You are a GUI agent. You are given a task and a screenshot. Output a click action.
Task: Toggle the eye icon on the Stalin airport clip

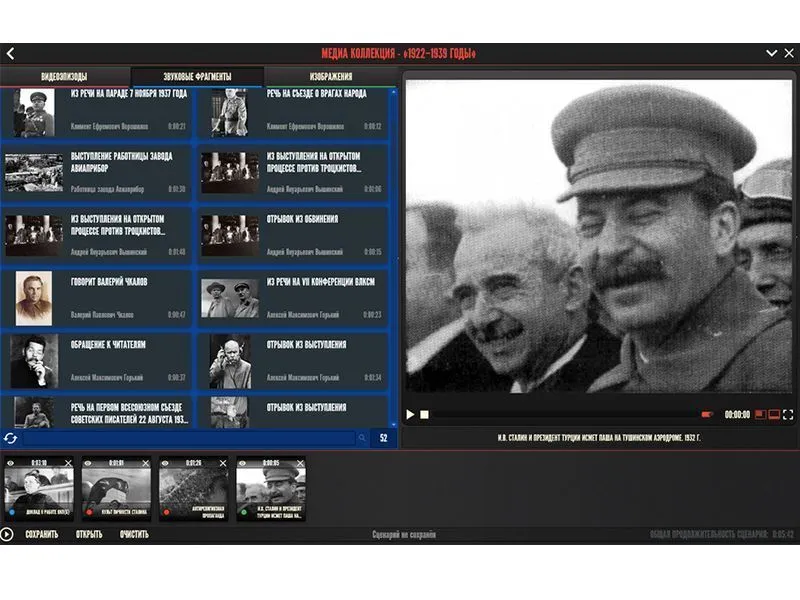[x=242, y=462]
